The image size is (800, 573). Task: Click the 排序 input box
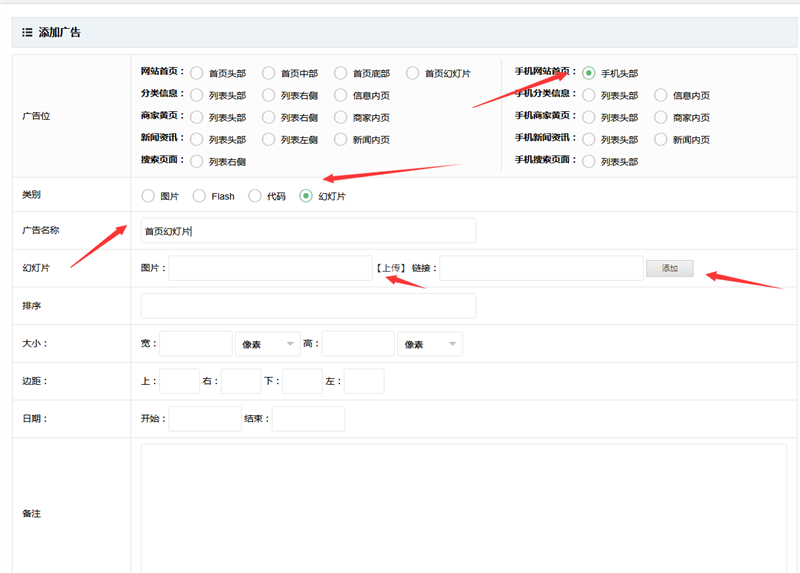pos(308,306)
